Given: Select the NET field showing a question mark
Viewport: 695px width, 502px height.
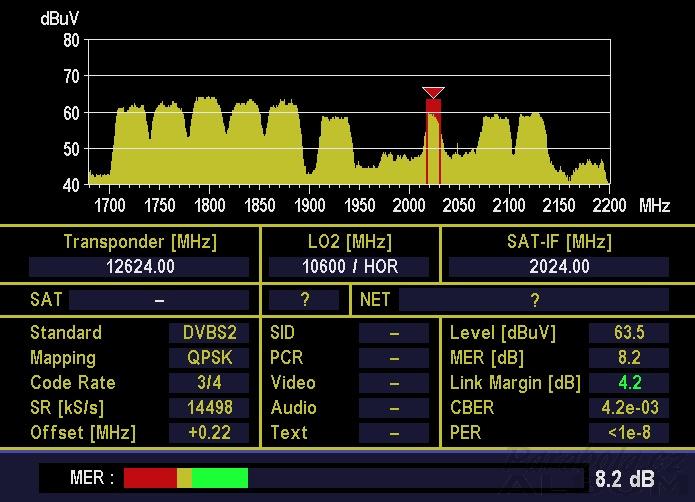Looking at the screenshot, I should pyautogui.click(x=533, y=300).
